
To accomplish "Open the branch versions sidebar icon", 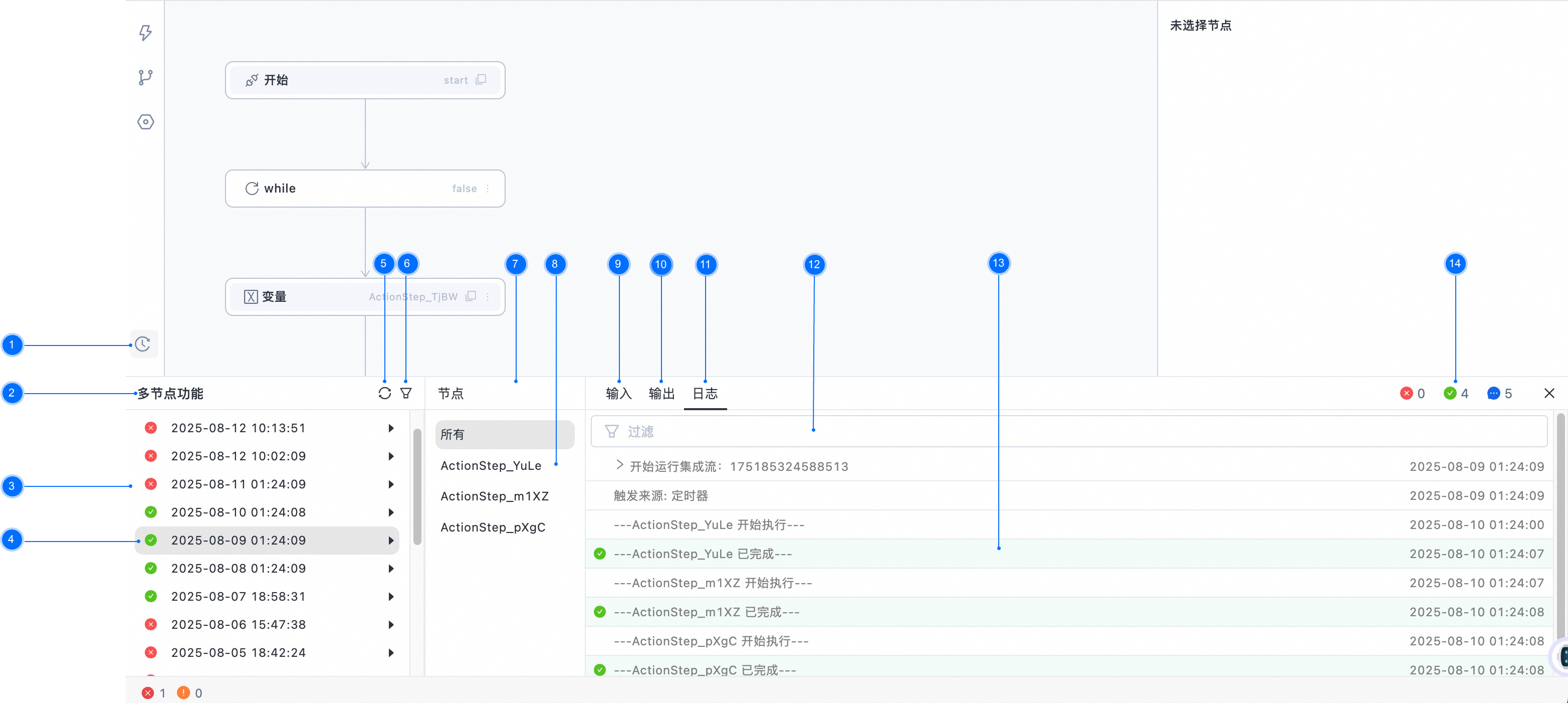I will [x=145, y=77].
